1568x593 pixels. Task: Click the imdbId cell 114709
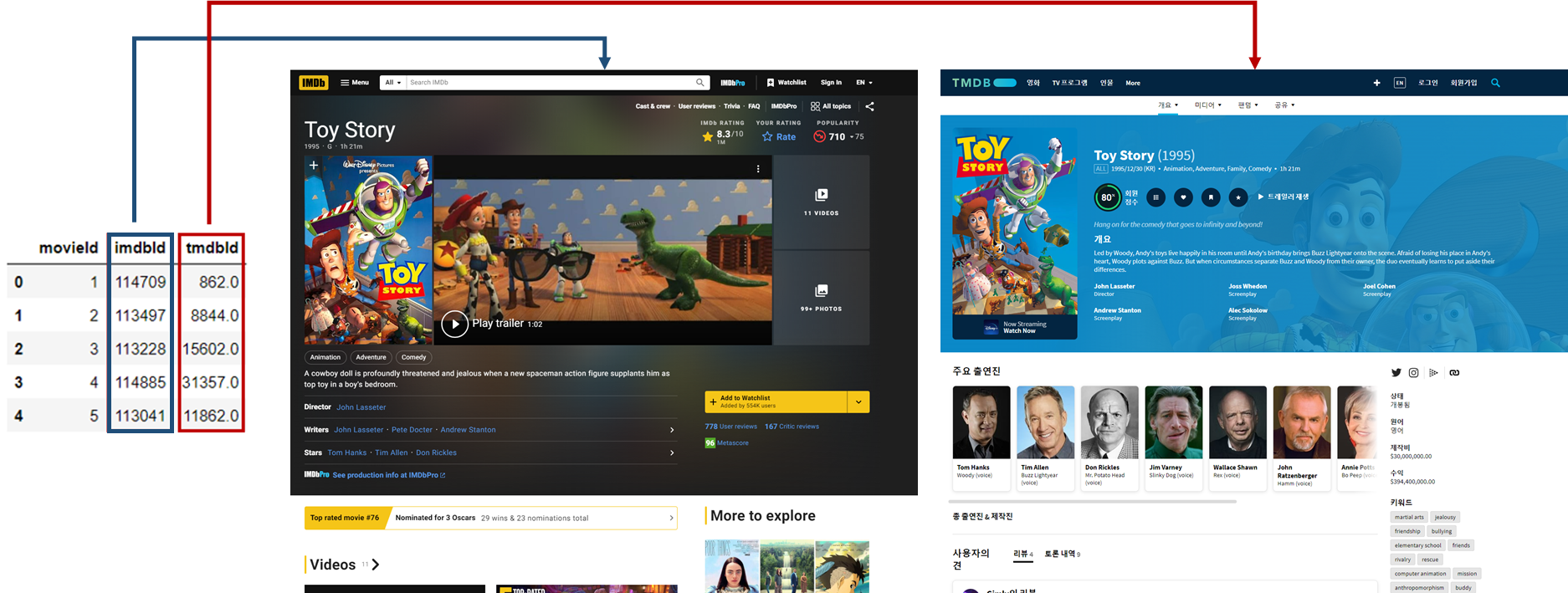click(x=141, y=283)
